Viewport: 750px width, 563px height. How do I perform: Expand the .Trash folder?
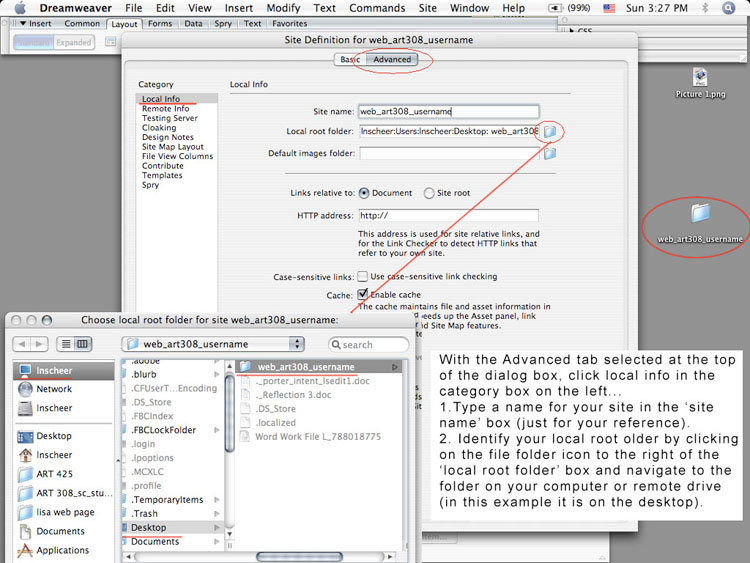coord(217,513)
